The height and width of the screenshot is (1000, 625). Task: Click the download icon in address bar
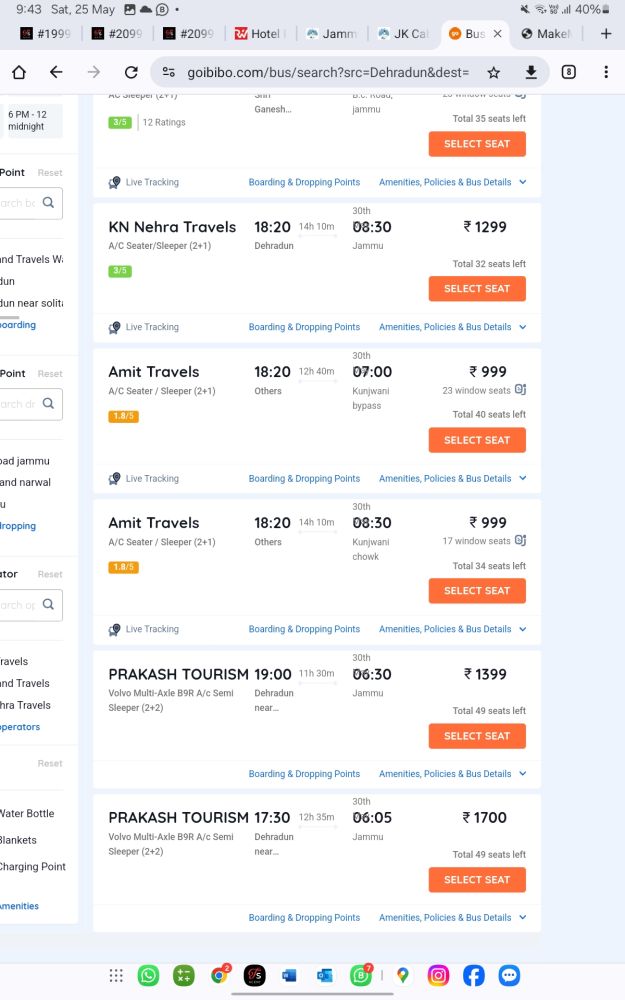point(531,72)
